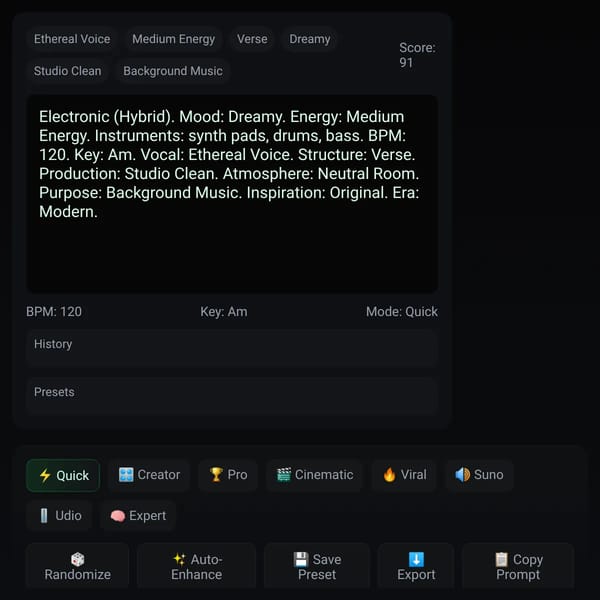600x600 pixels.
Task: Click the Mode: Quick label
Action: click(402, 311)
